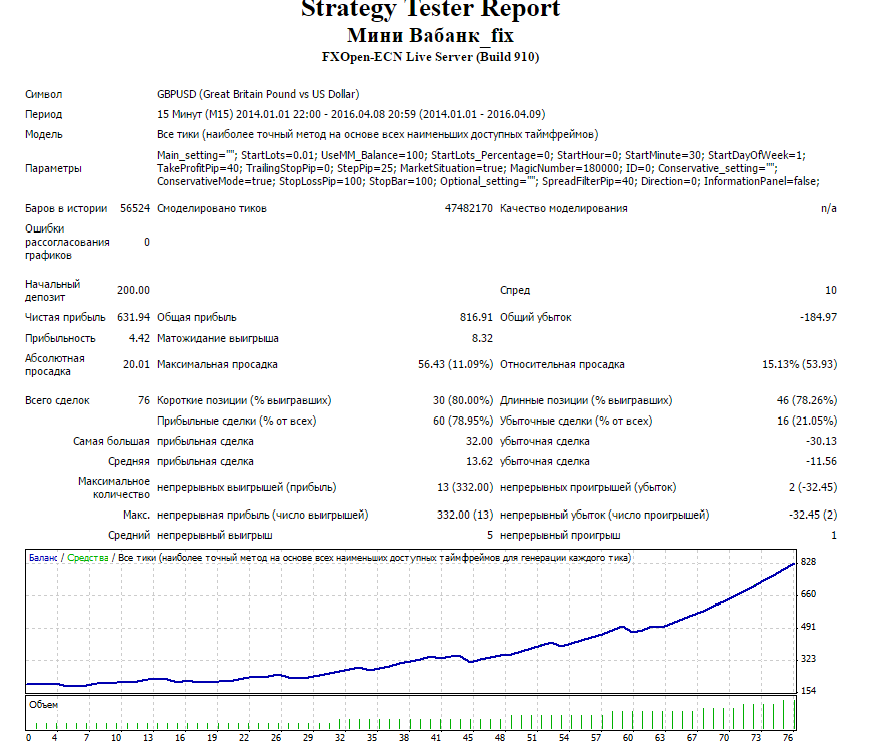Select relative drawdown '15.13% (53.93)'
The width and height of the screenshot is (879, 743).
click(799, 364)
